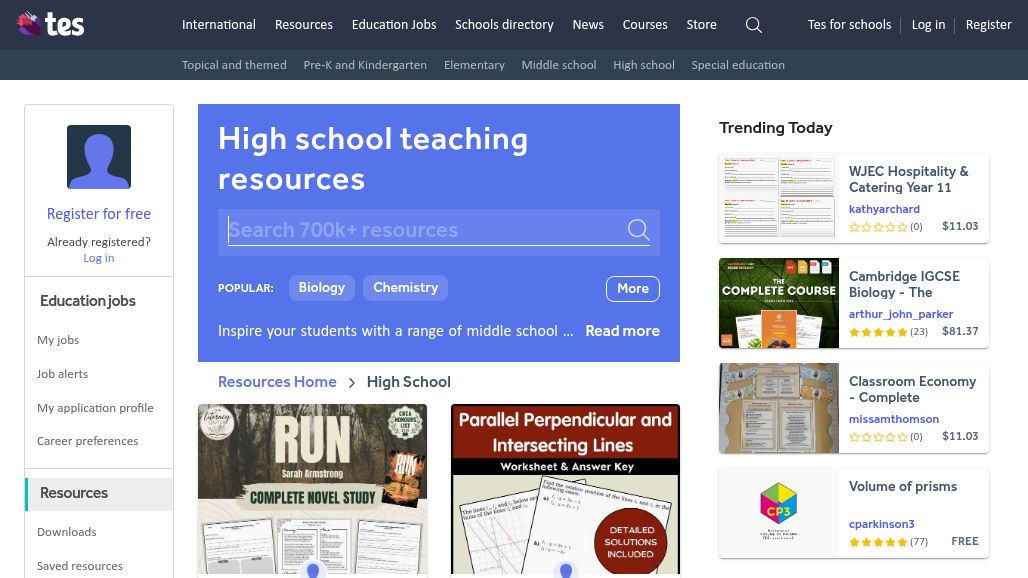The width and height of the screenshot is (1028, 578).
Task: Click Tes for schools link
Action: (849, 25)
